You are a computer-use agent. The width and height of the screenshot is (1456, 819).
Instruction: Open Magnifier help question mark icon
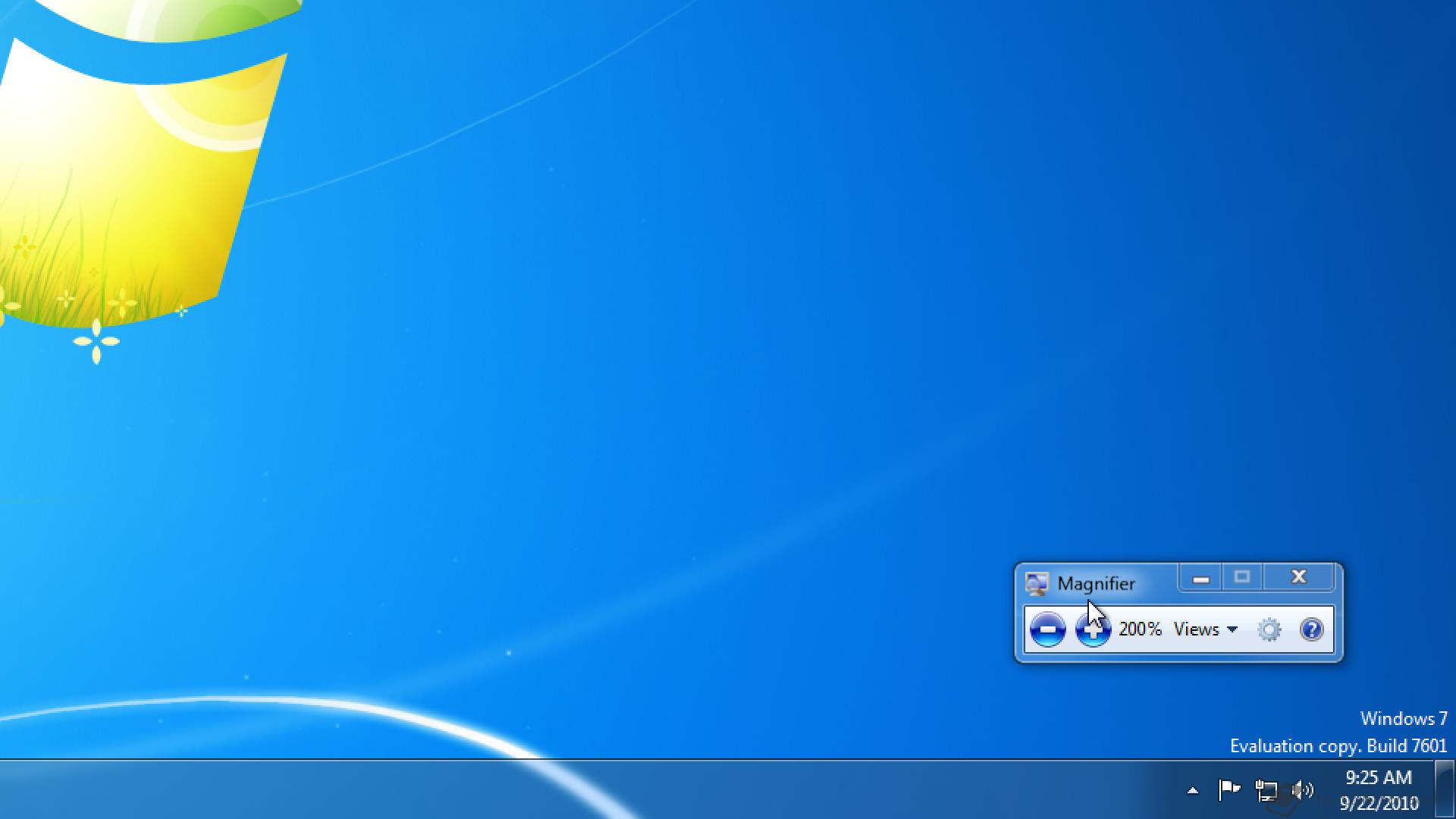[x=1312, y=629]
